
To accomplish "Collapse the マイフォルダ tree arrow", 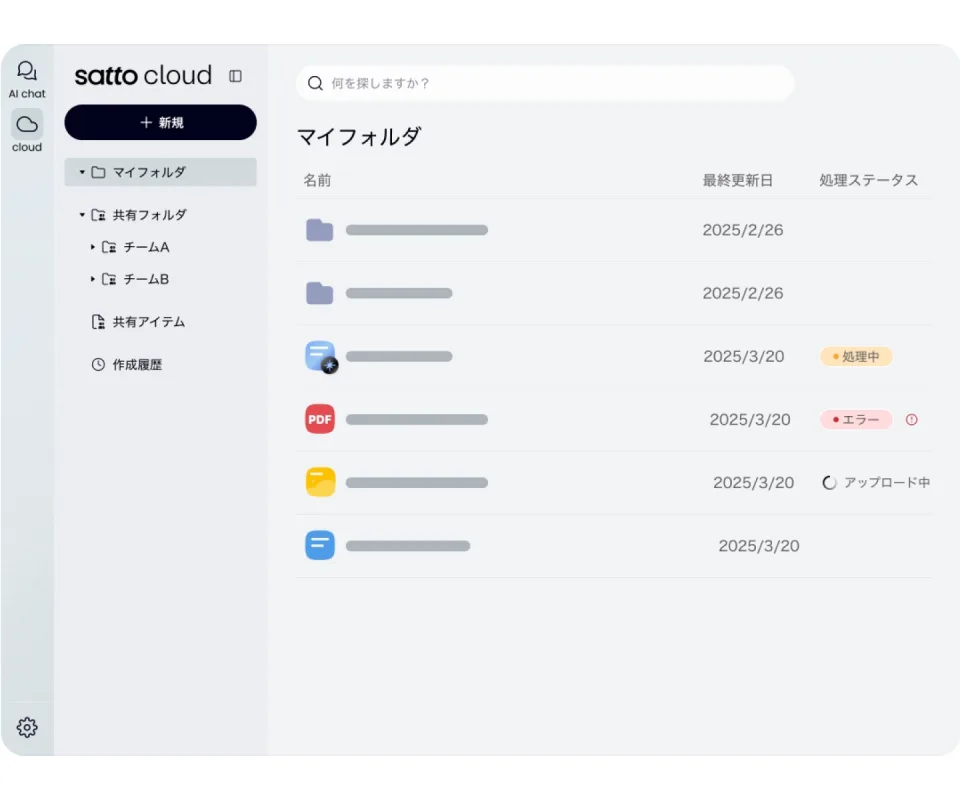I will coord(82,172).
